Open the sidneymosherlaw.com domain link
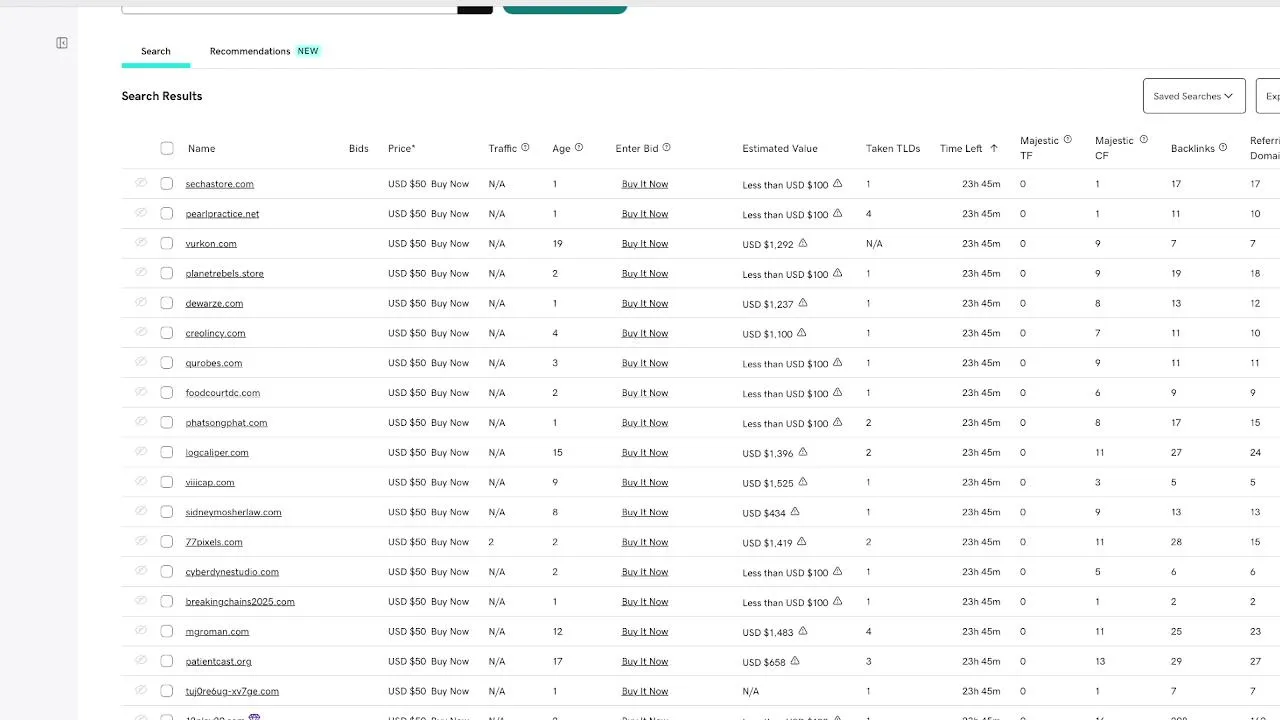This screenshot has height=720, width=1280. pos(233,512)
